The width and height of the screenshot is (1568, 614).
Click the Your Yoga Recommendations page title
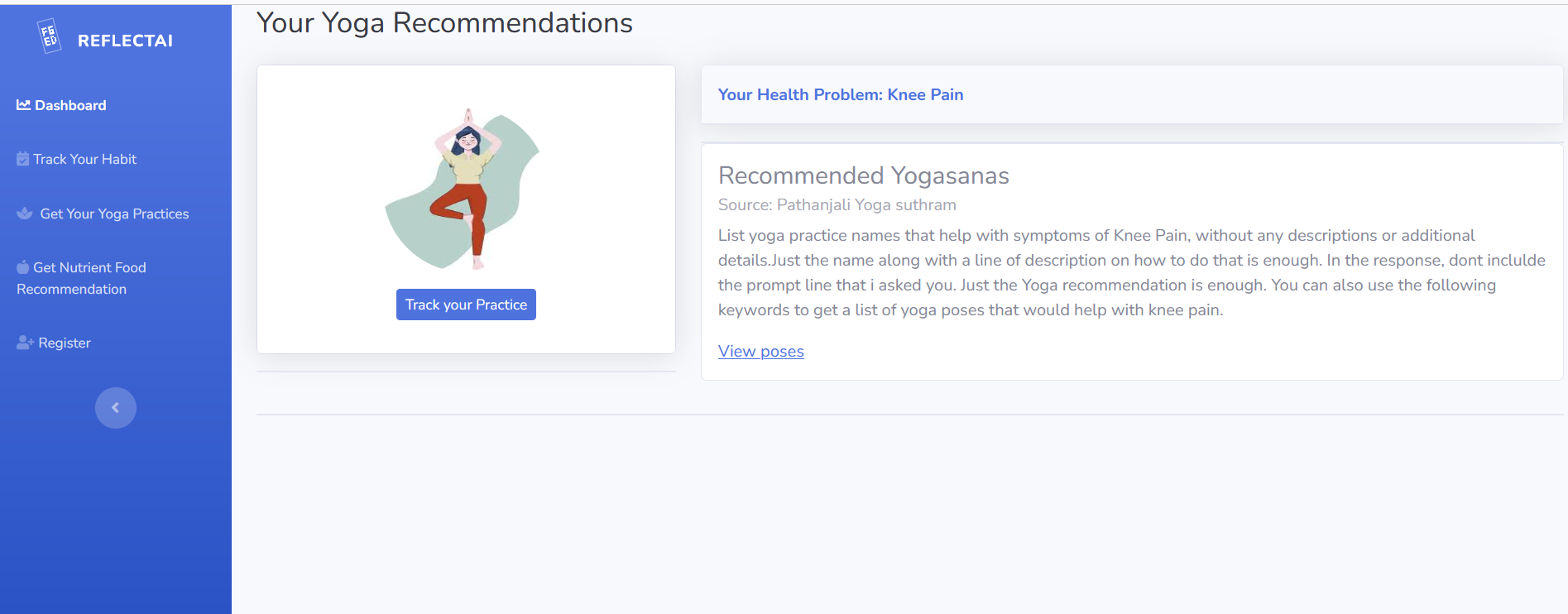pyautogui.click(x=444, y=23)
